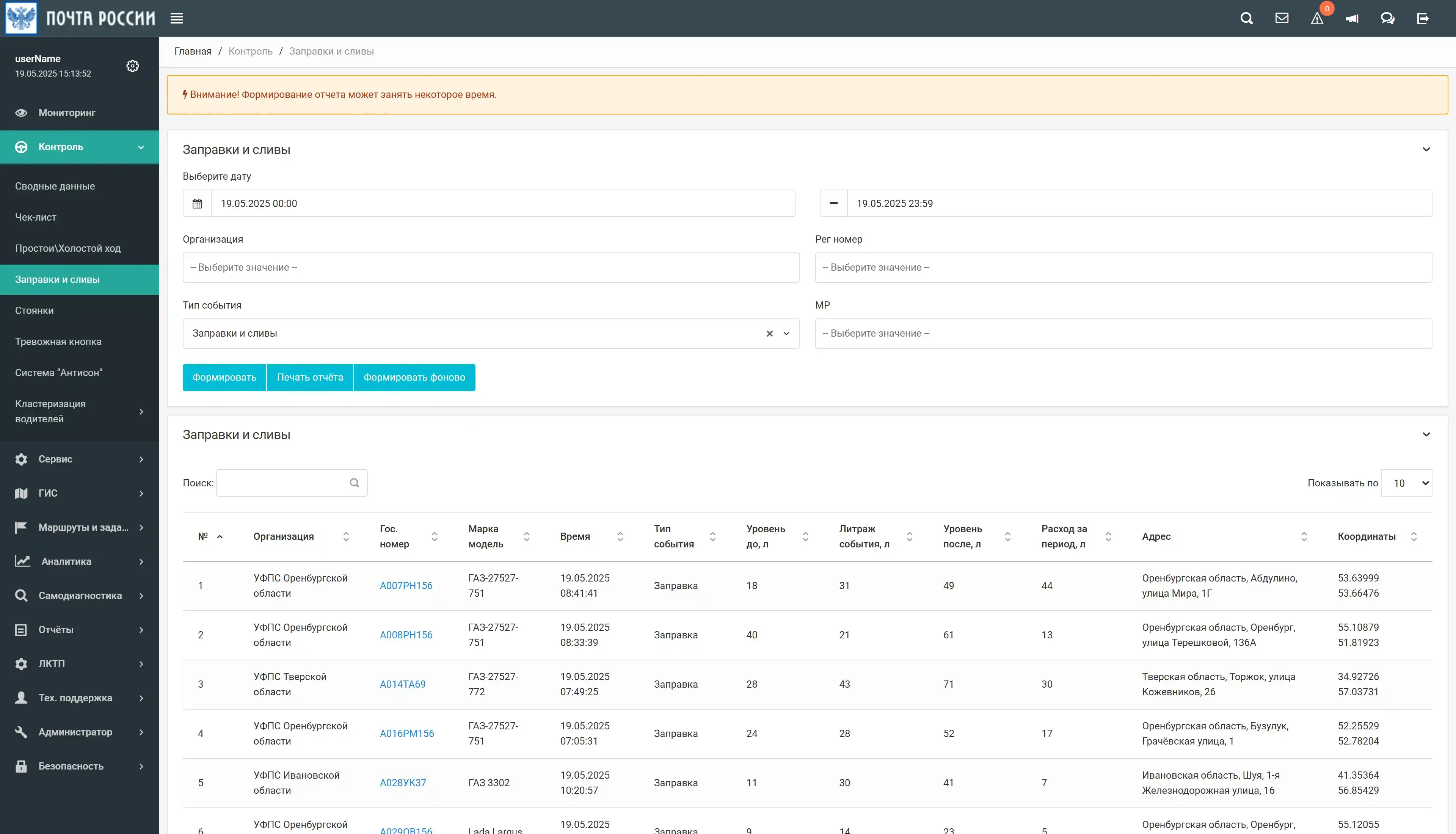Click the end date field 19.05.2025 23:59
This screenshot has width=1456, height=834.
point(1139,203)
